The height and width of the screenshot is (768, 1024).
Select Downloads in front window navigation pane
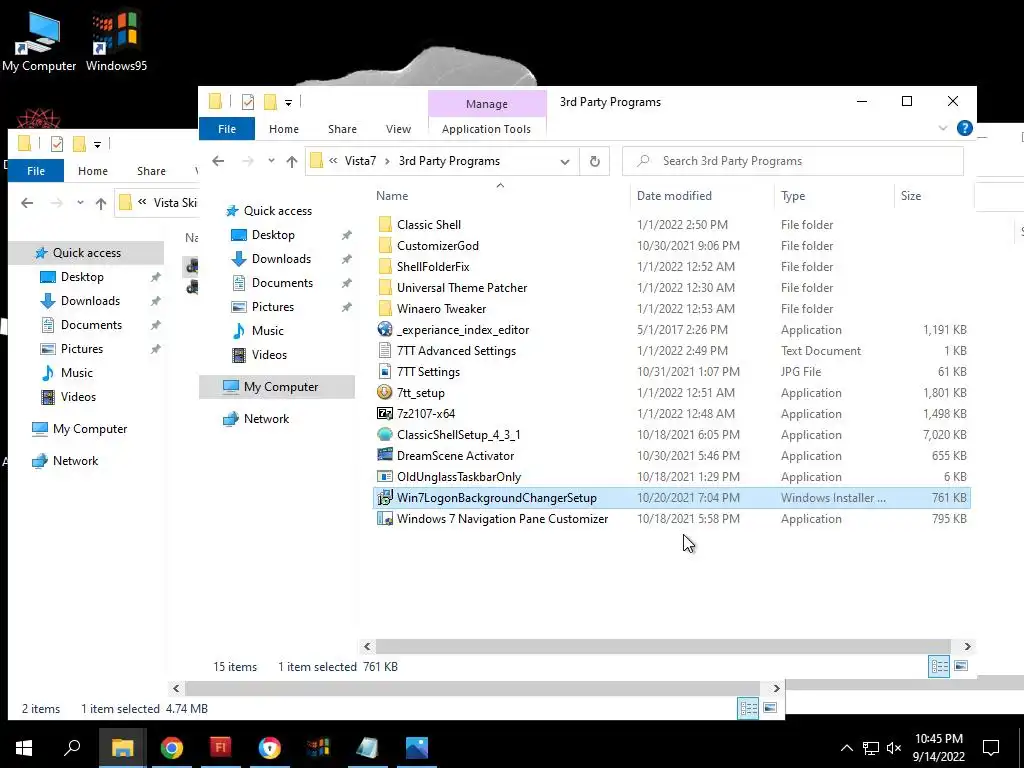(x=281, y=259)
